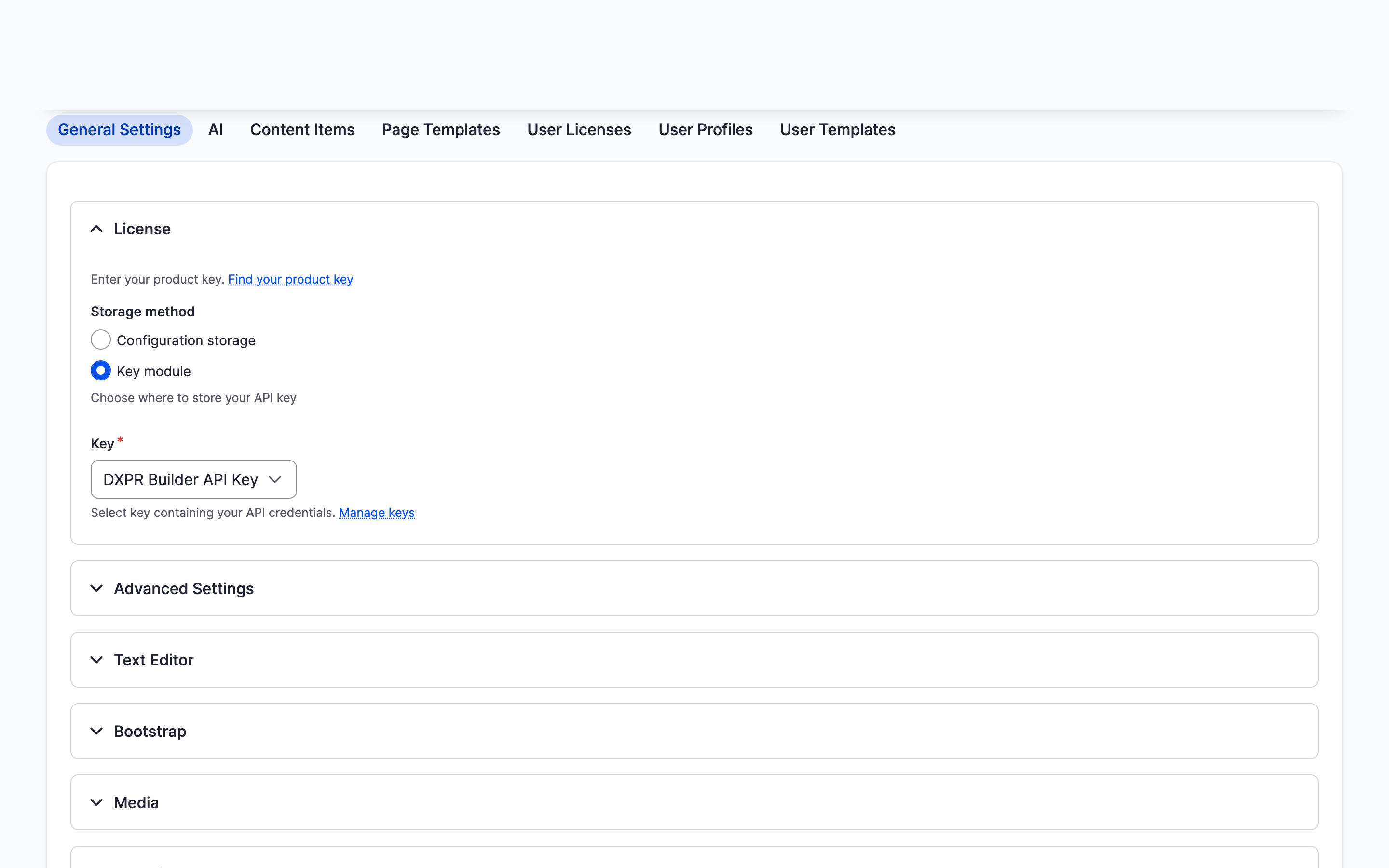
Task: Follow the Find your product key link
Action: coord(290,279)
